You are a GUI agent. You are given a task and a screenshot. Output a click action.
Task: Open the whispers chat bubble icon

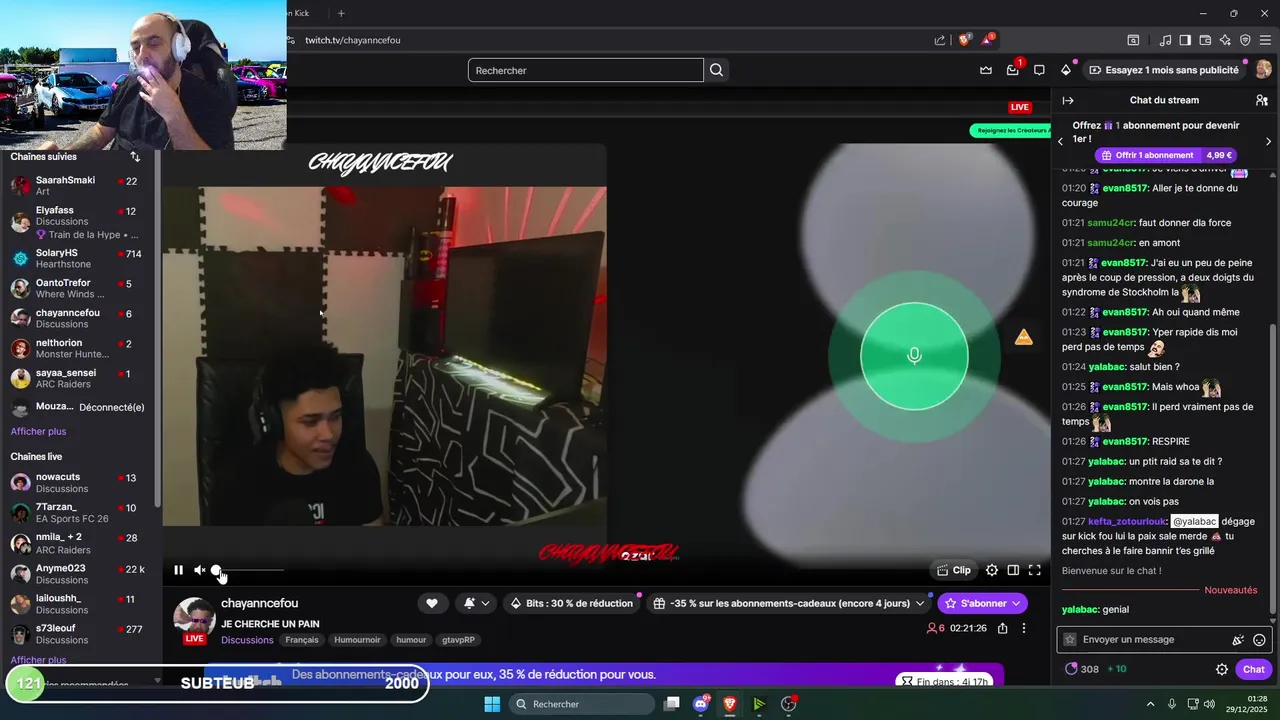[1039, 70]
